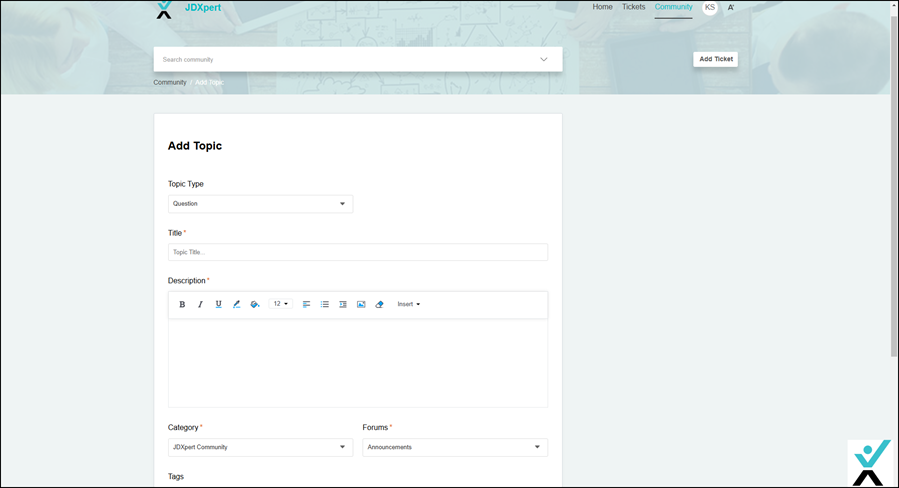Go to the Tickets tab

click(633, 7)
